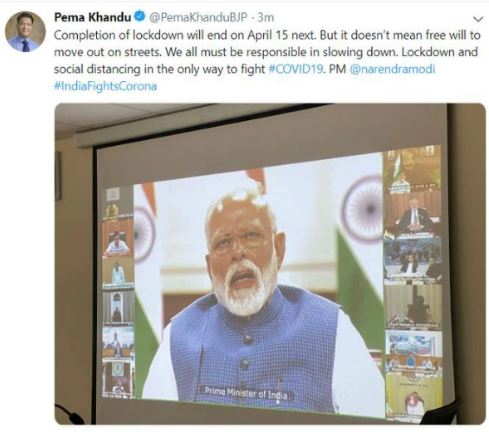Viewport: 489px width, 436px height.
Task: Select the participant tile with flag on yellow background
Action: 412,170
